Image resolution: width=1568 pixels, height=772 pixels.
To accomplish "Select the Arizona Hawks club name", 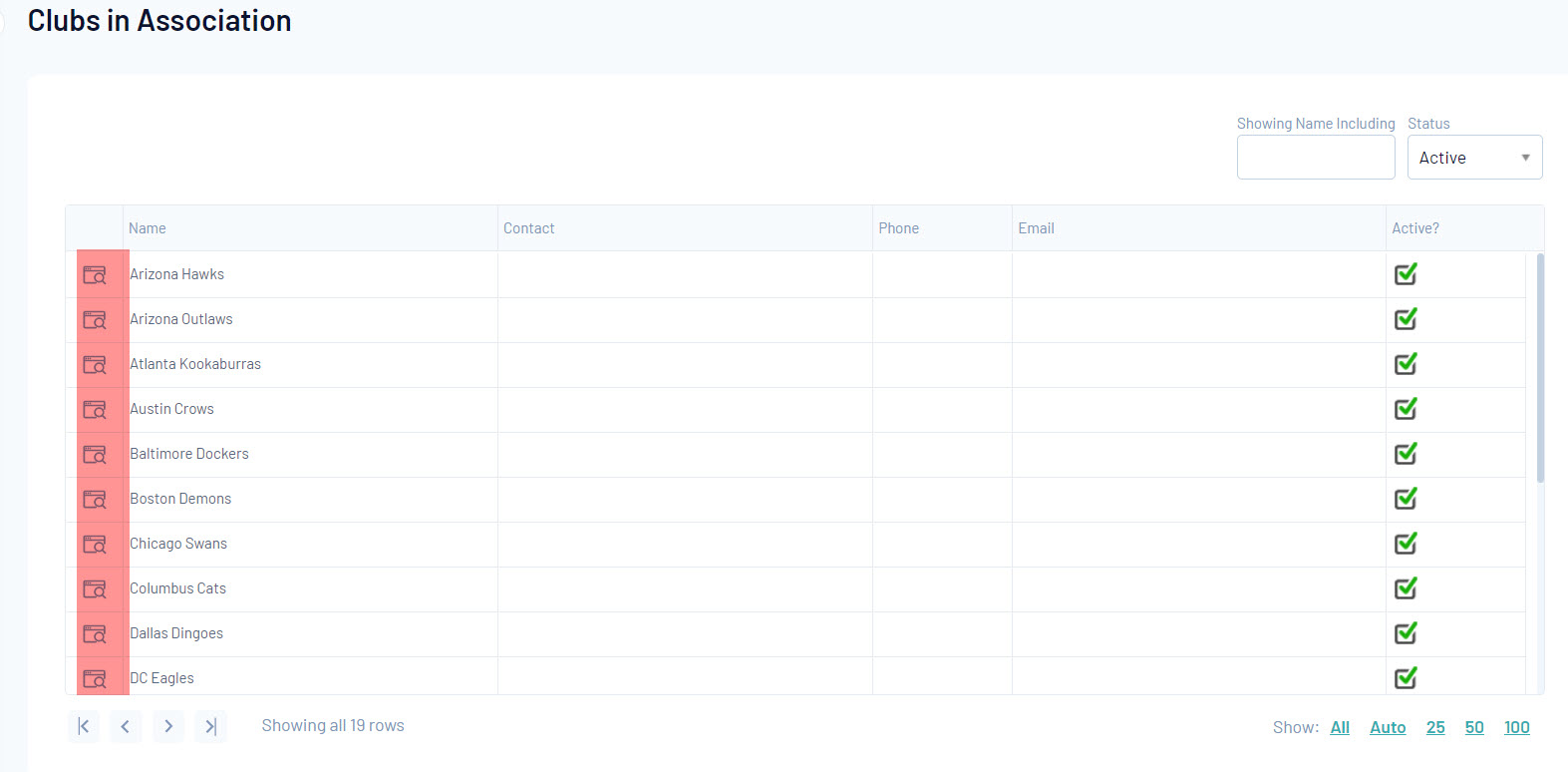I will pos(177,274).
